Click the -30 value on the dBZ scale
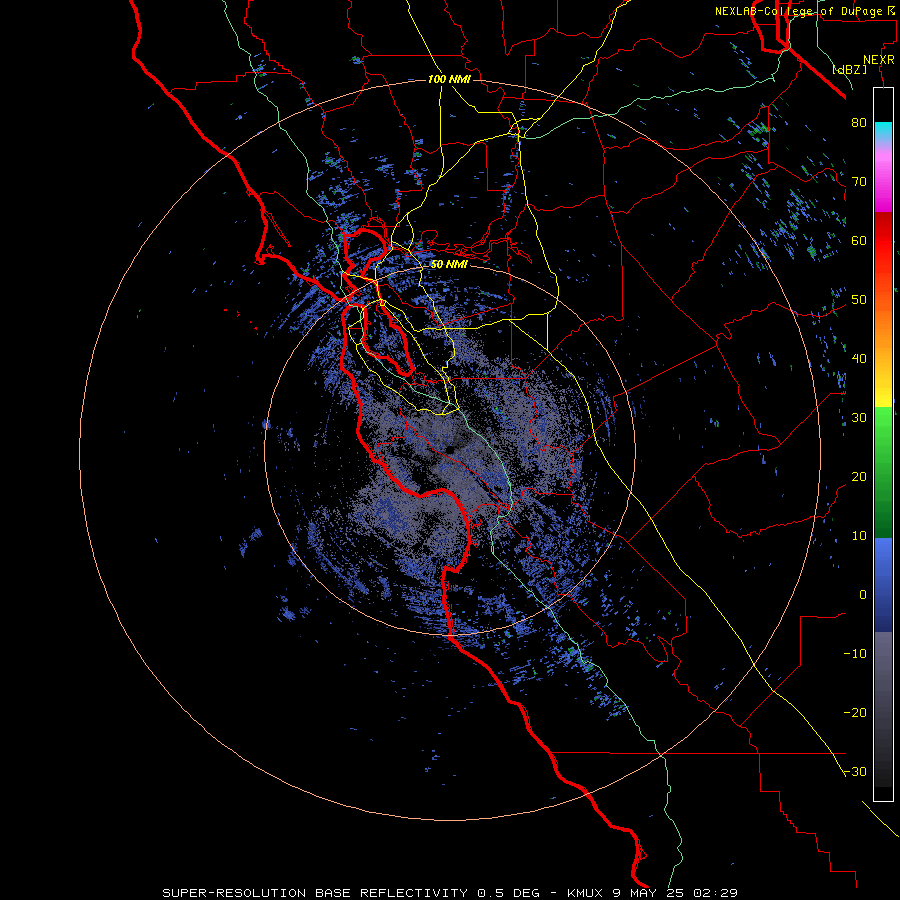Image resolution: width=900 pixels, height=900 pixels. (x=855, y=771)
